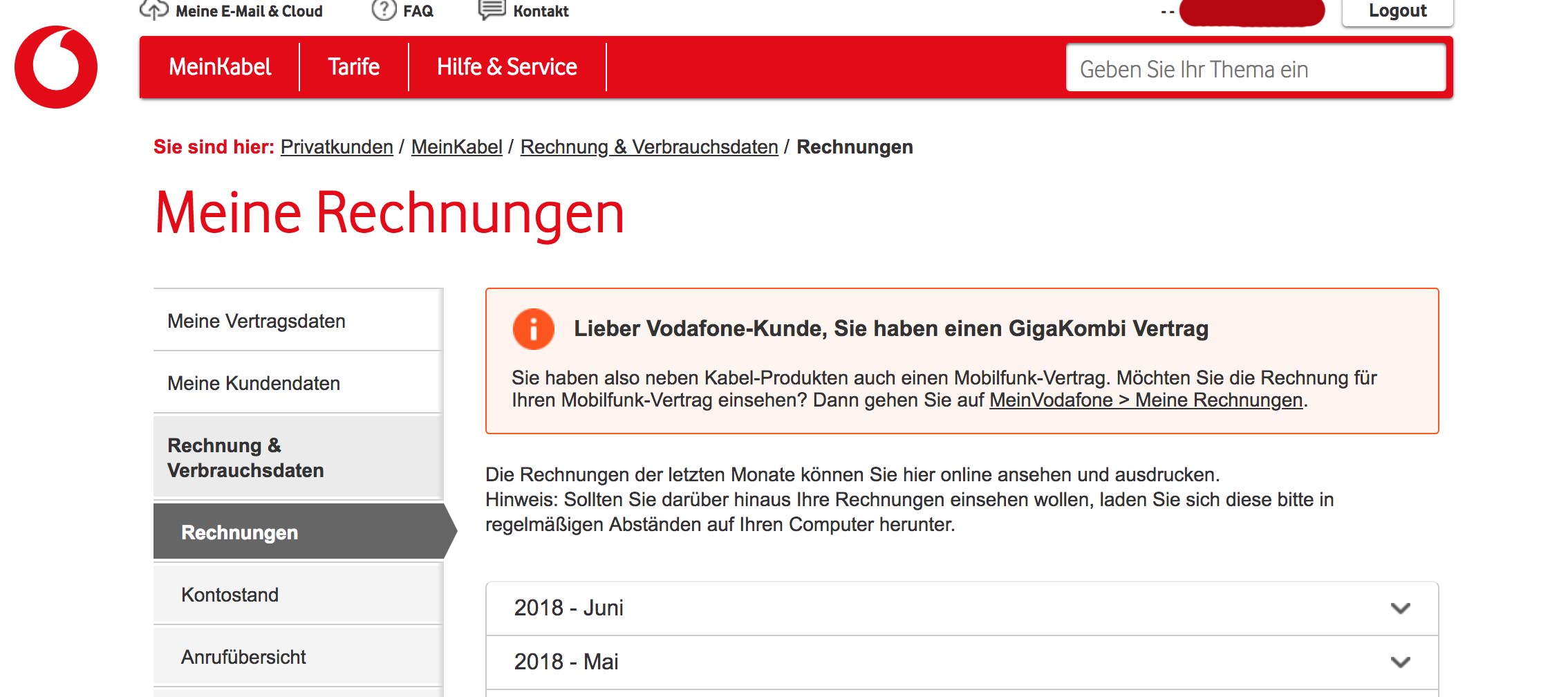Go to Privatkunden breadcrumb link
This screenshot has height=697, width=1568.
pos(337,147)
